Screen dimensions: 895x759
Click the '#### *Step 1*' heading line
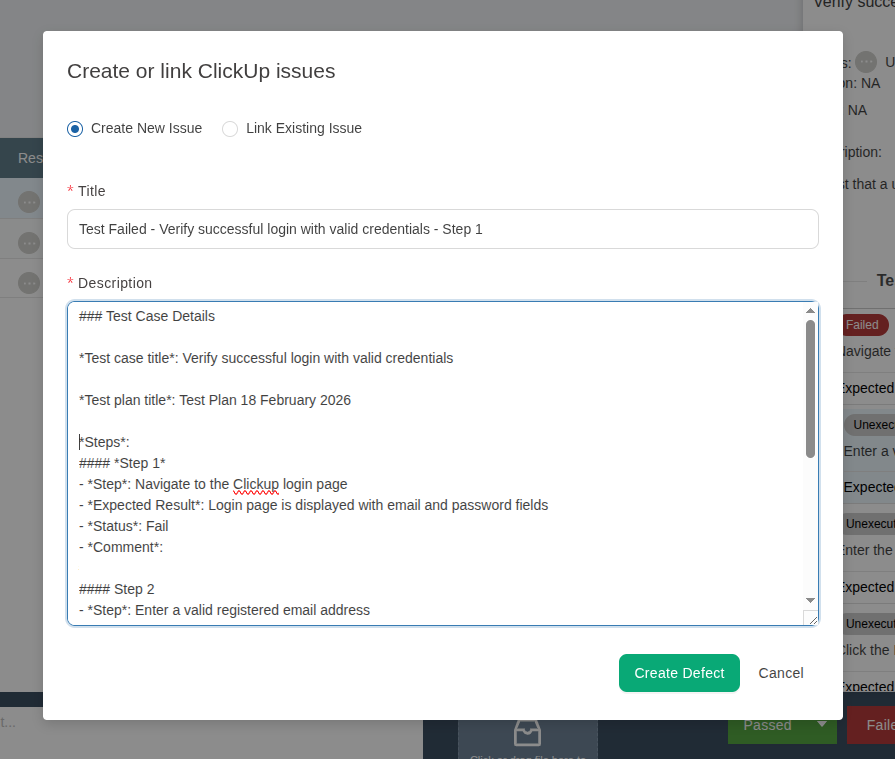click(122, 463)
